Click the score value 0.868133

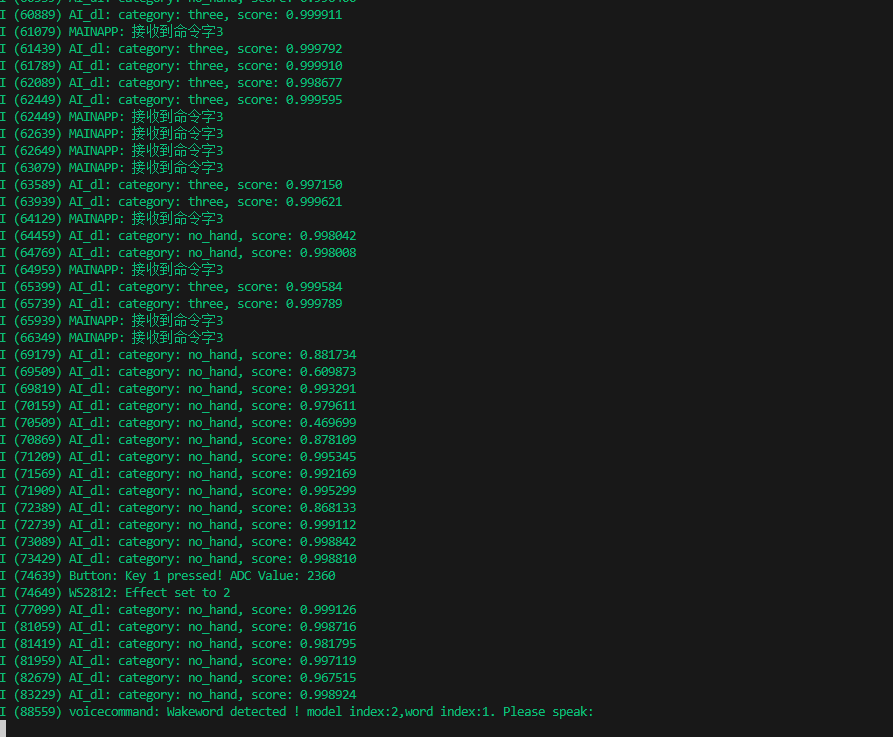point(328,508)
